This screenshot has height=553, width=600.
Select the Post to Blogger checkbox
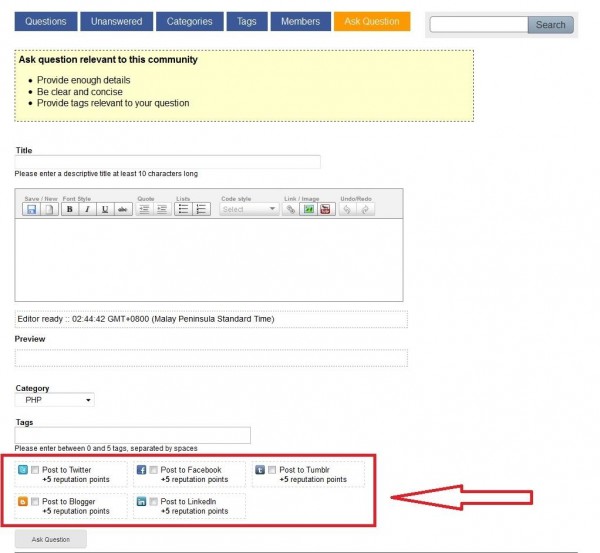tap(35, 501)
